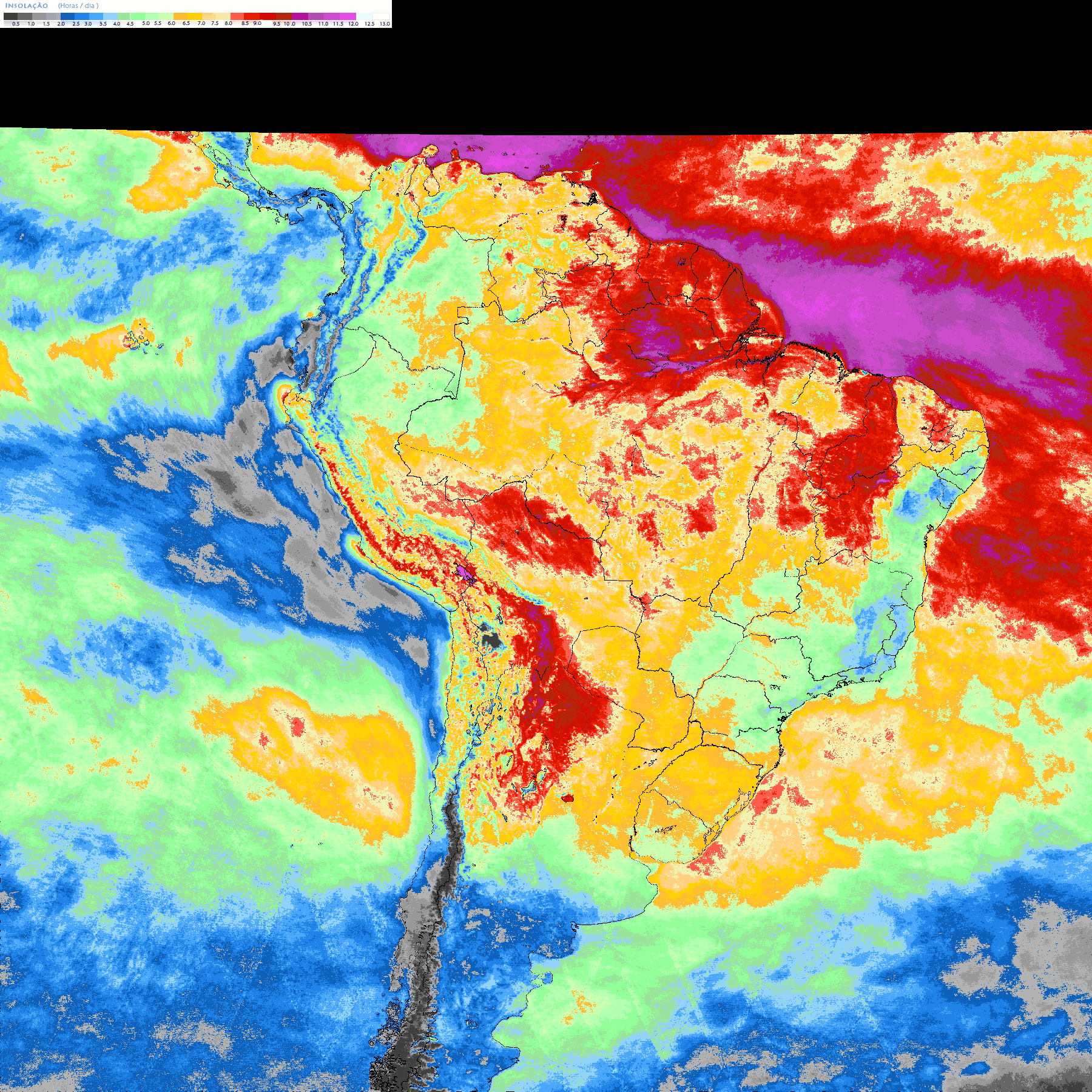This screenshot has width=1092, height=1092.
Task: Select the dark purple swatch between 10.0 and 10.5
Action: (300, 16)
